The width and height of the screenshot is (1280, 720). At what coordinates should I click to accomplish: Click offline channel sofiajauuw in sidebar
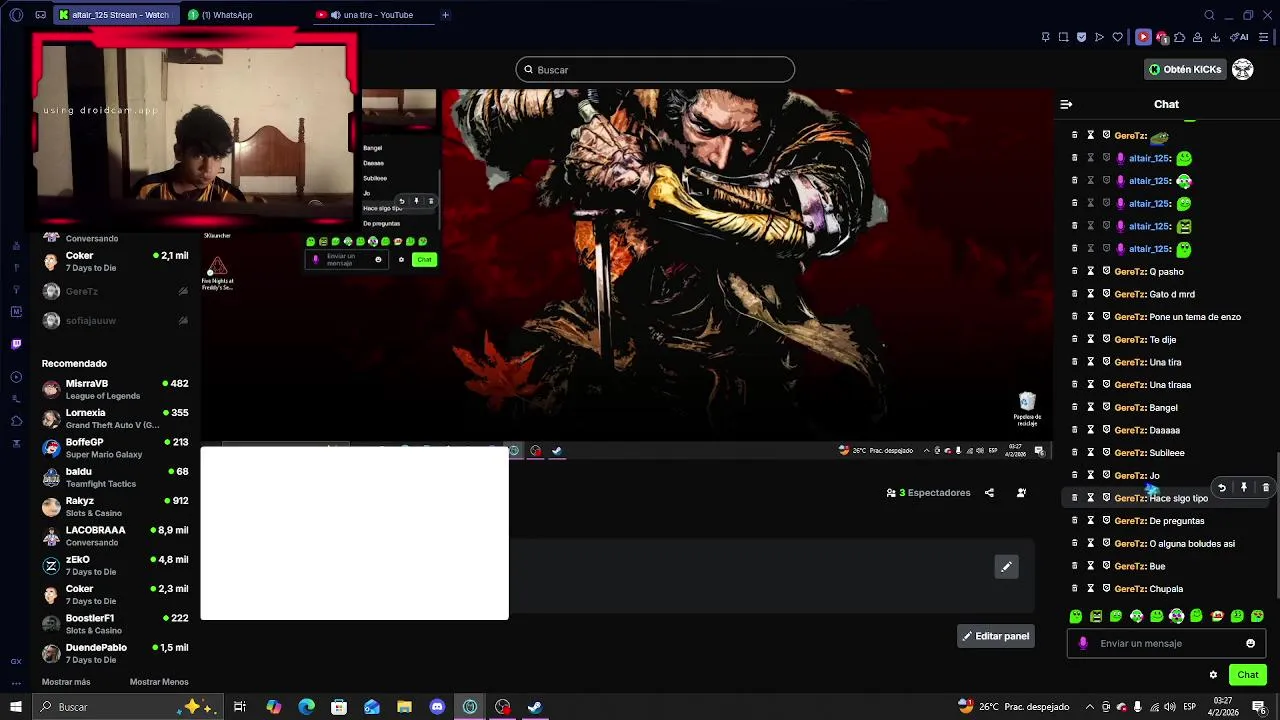(x=115, y=320)
